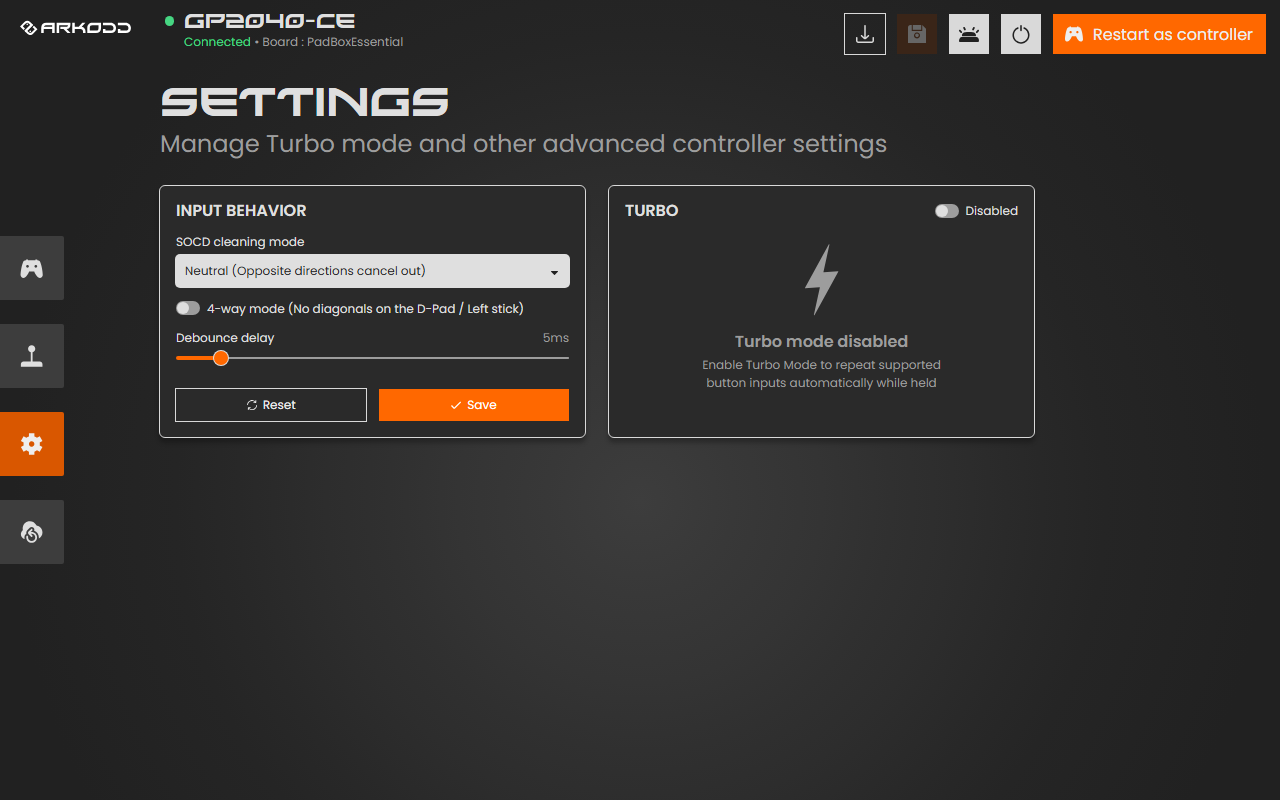This screenshot has height=800, width=1280.
Task: Click the 5ms debounce value
Action: (x=556, y=338)
